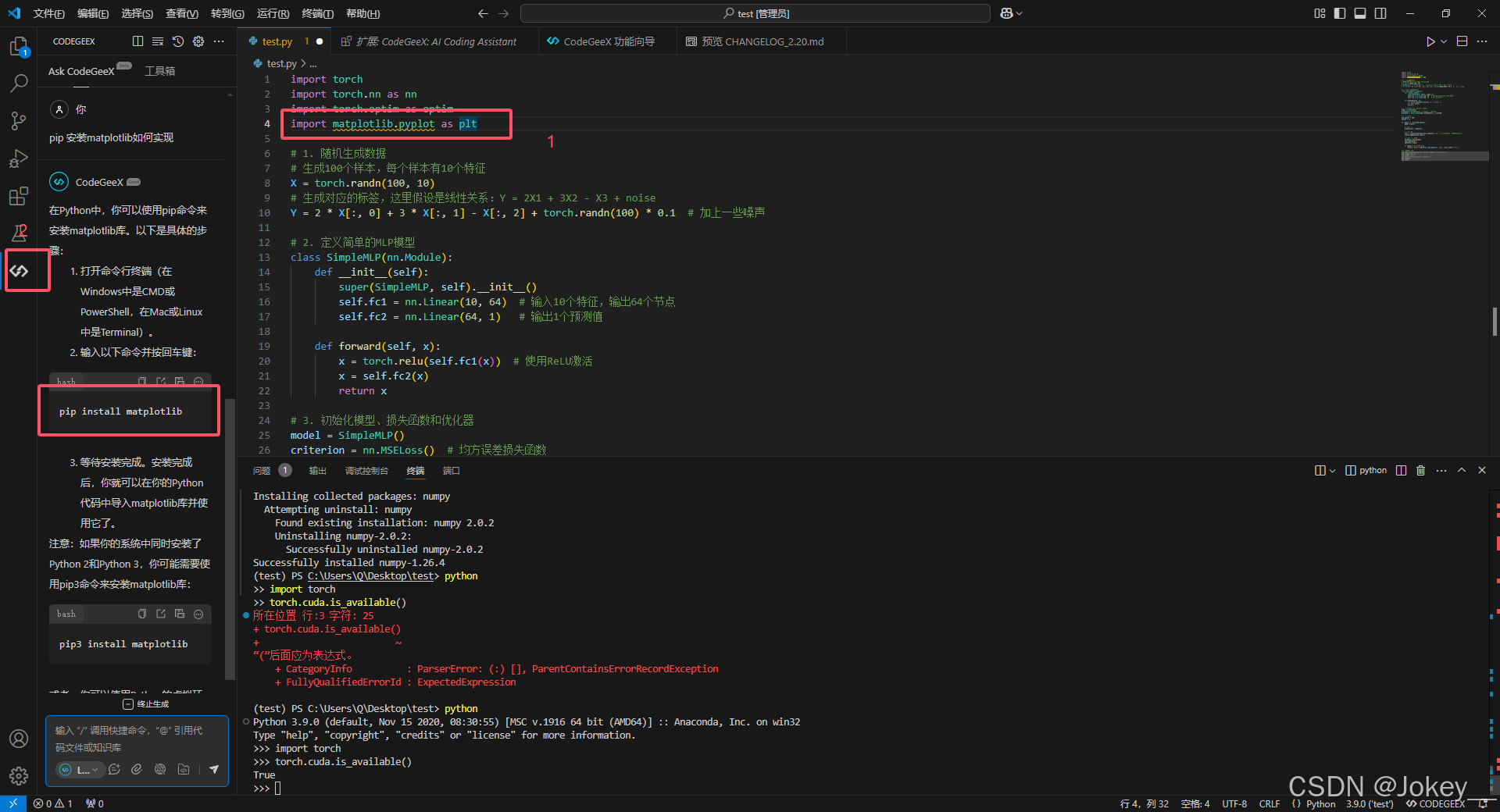Switch to the 调试控制台 panel tab

[x=366, y=471]
